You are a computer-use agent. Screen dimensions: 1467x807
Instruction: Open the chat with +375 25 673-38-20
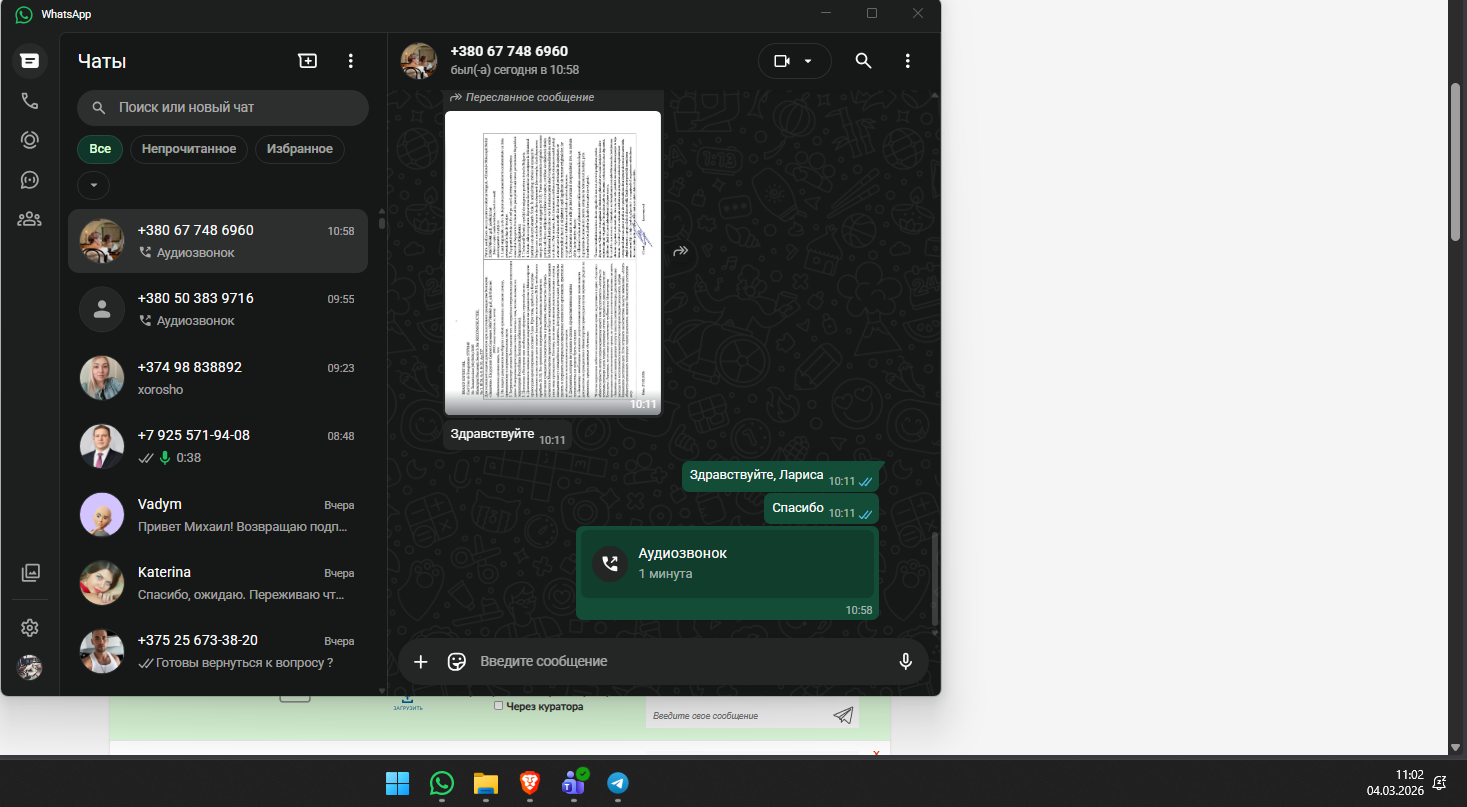point(218,651)
